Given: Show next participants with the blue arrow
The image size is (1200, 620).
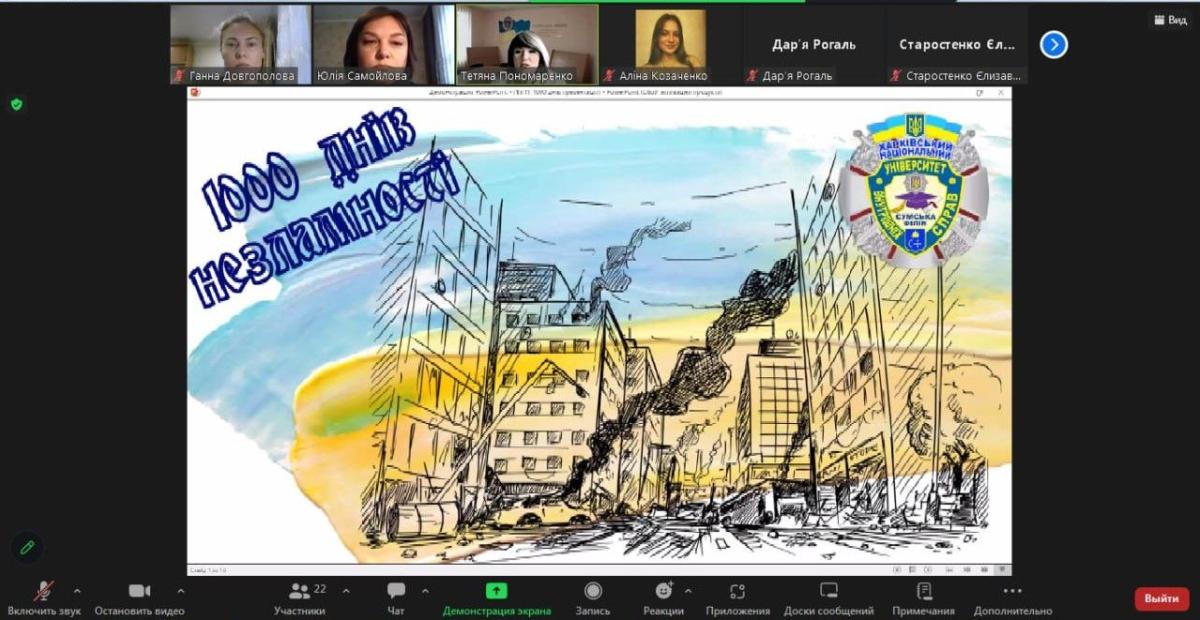Looking at the screenshot, I should (x=1054, y=45).
